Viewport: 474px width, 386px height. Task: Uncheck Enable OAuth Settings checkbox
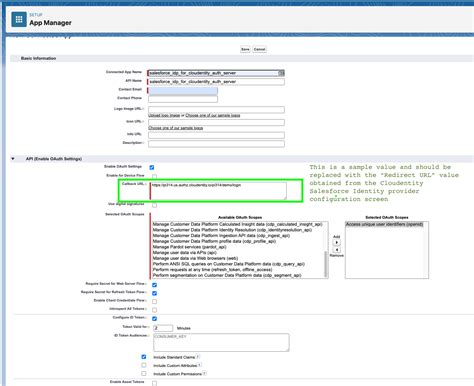pos(152,167)
